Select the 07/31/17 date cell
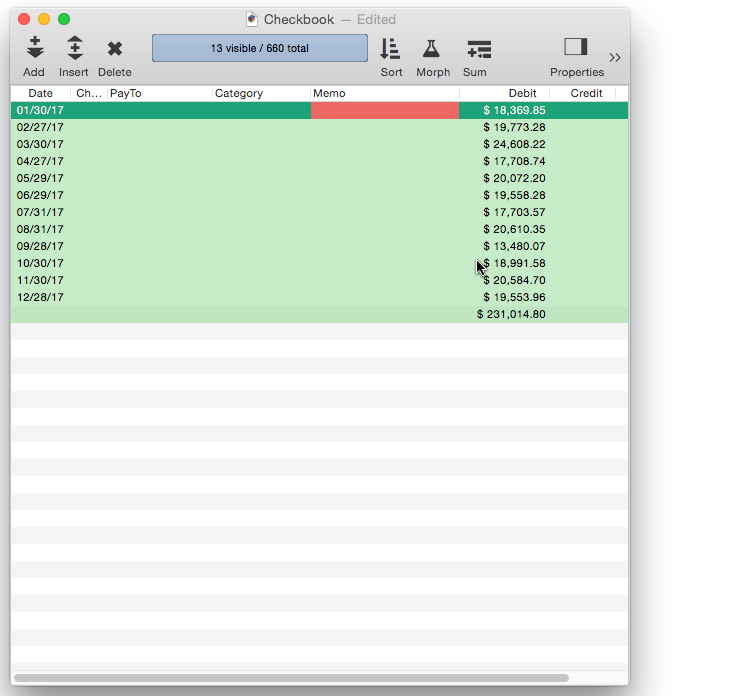The image size is (736, 696). tap(40, 212)
